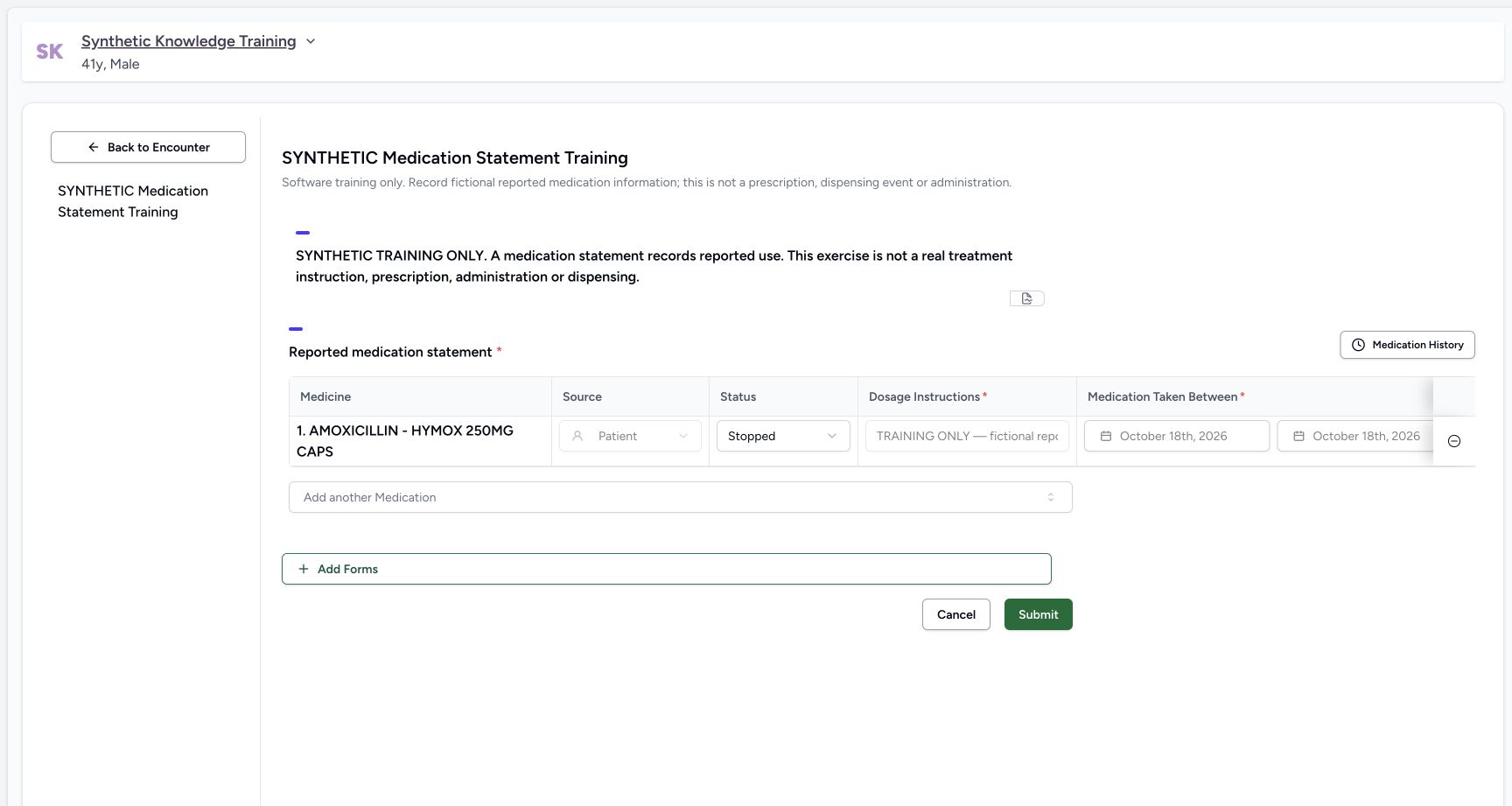Click the Medication Taken Between column header
This screenshot has width=1512, height=806.
1254,396
